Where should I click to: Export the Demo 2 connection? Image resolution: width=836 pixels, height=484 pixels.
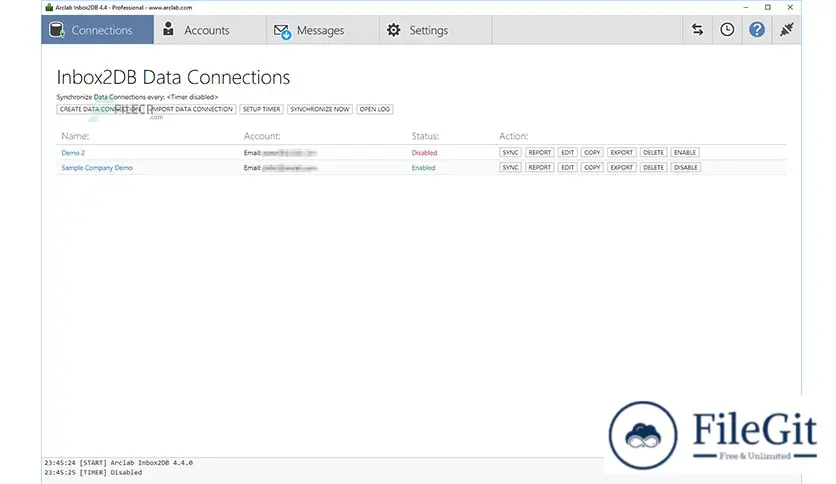point(622,152)
